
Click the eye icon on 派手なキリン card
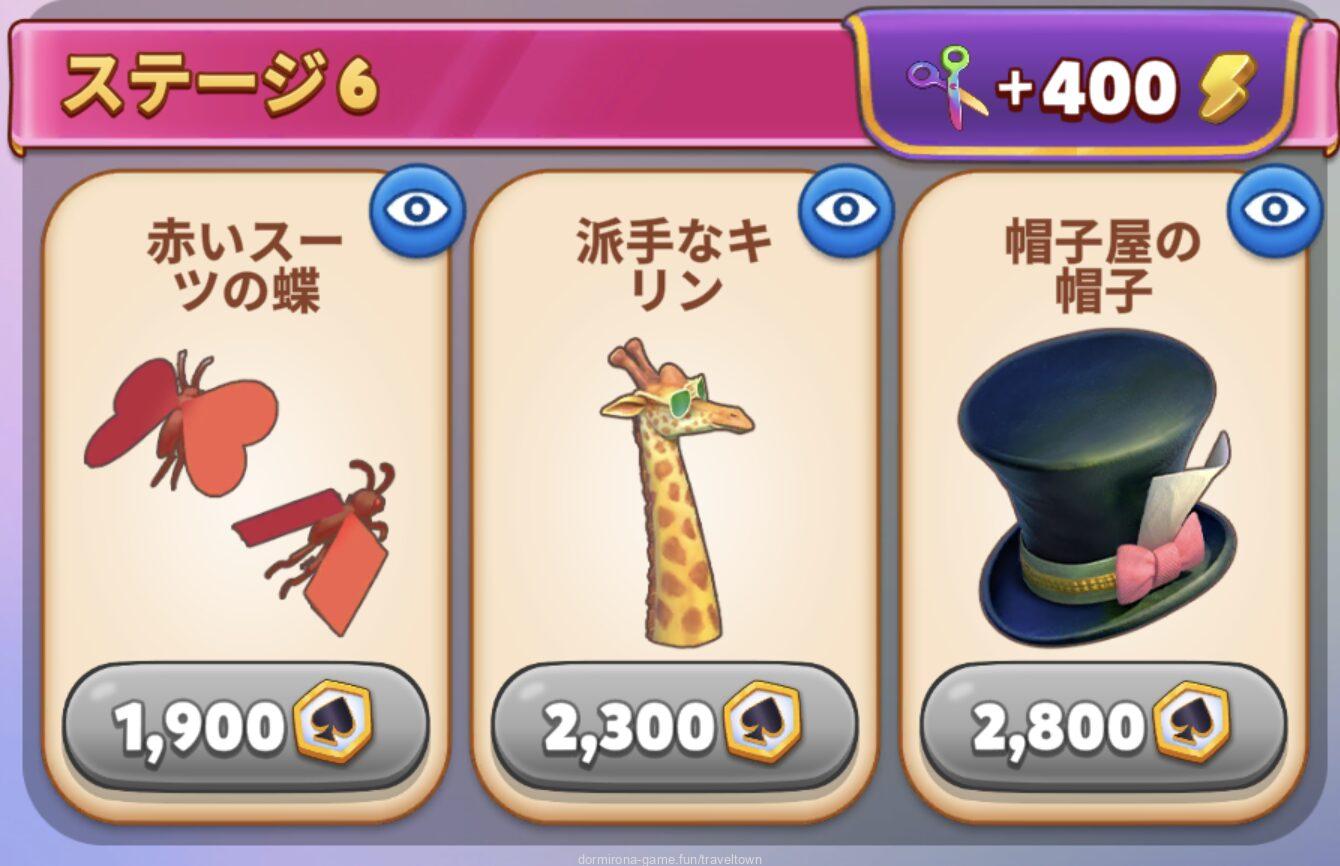(x=845, y=211)
